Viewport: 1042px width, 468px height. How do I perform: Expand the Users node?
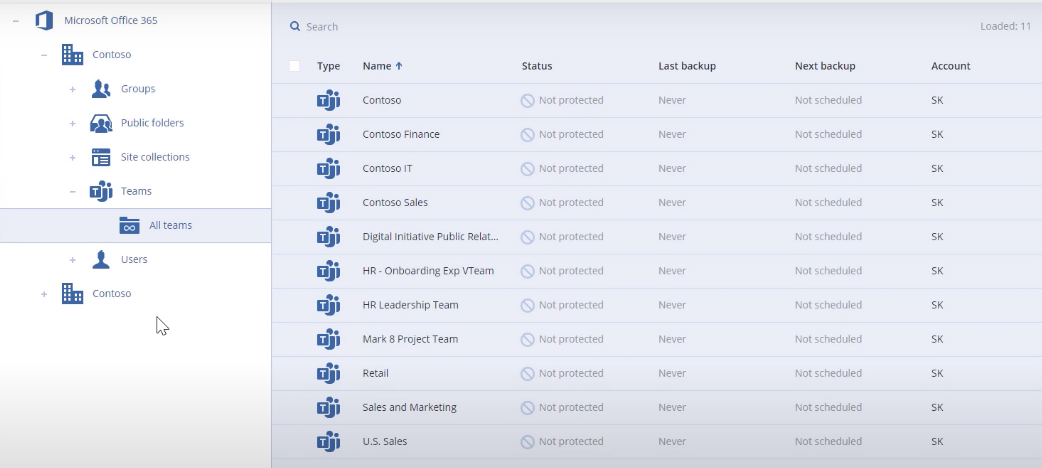point(72,259)
